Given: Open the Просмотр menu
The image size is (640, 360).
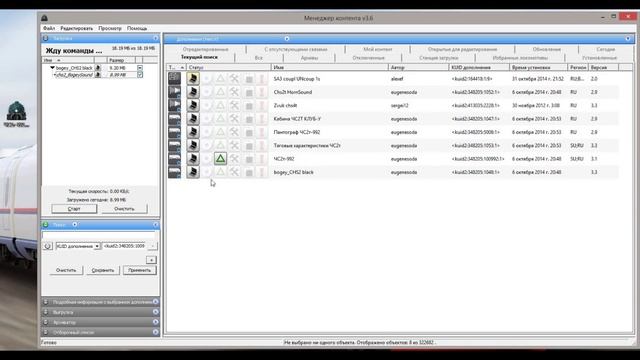Looking at the screenshot, I should (110, 29).
